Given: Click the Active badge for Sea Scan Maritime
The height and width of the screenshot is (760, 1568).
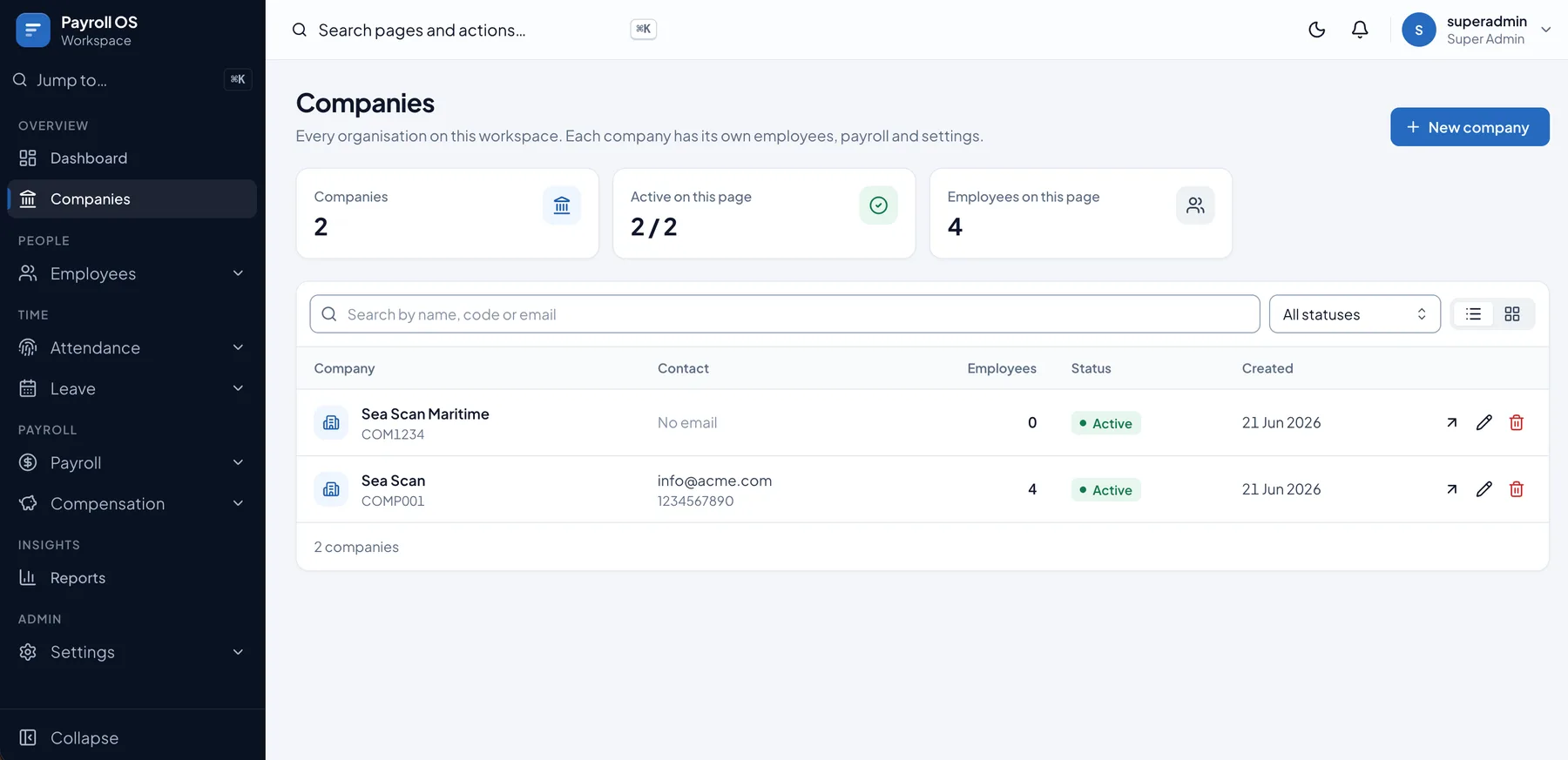Looking at the screenshot, I should click(x=1105, y=423).
